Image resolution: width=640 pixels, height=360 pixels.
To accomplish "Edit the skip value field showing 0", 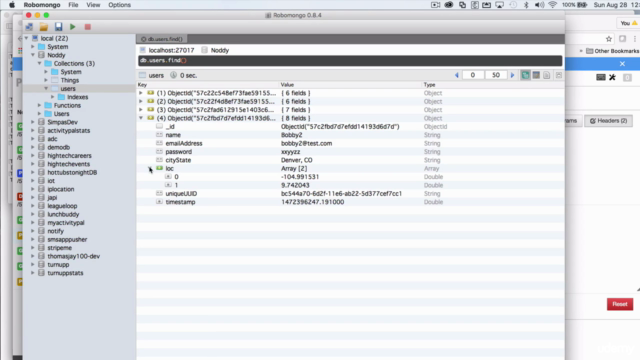I will 473,75.
